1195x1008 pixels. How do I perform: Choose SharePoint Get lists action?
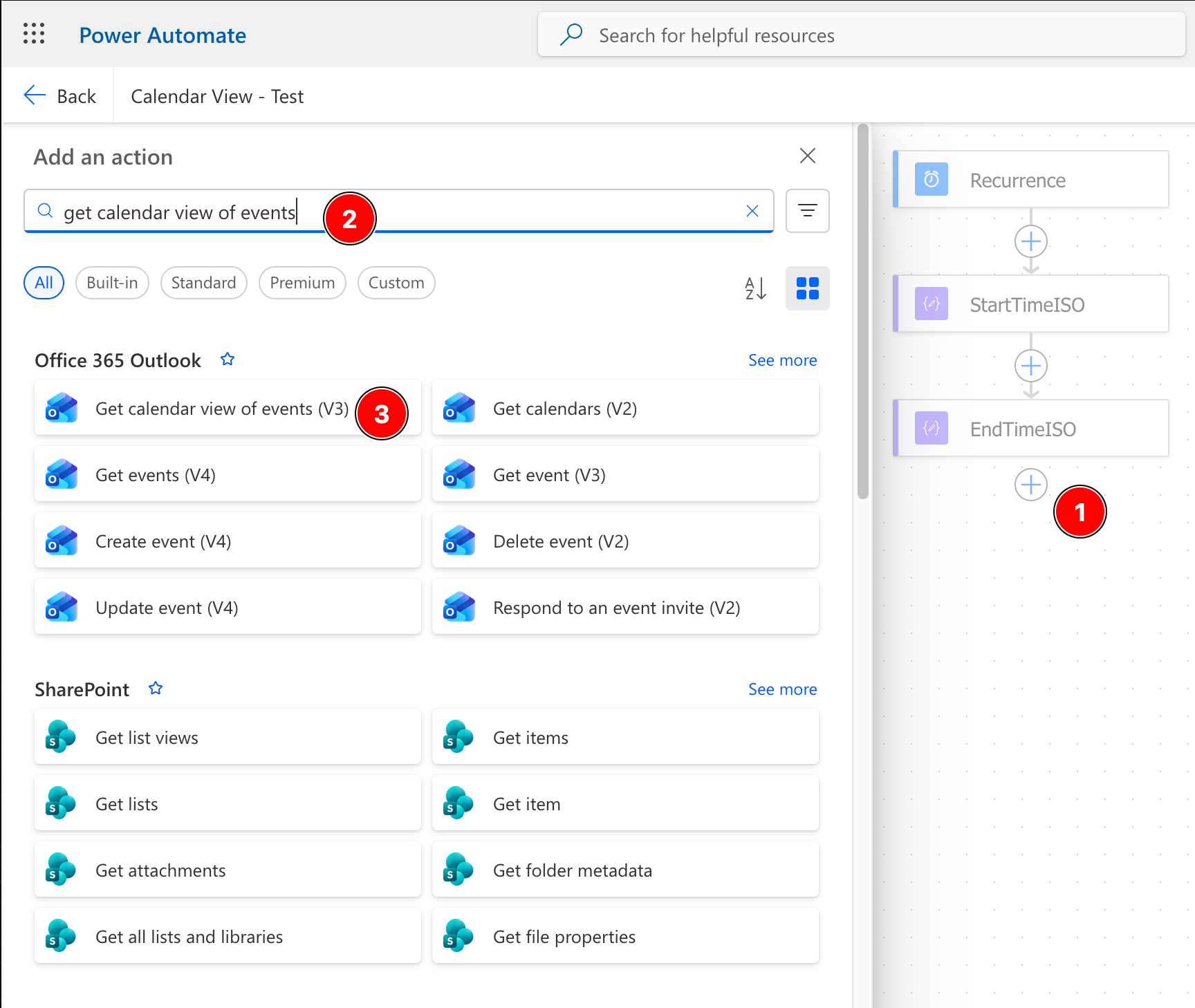pyautogui.click(x=228, y=803)
